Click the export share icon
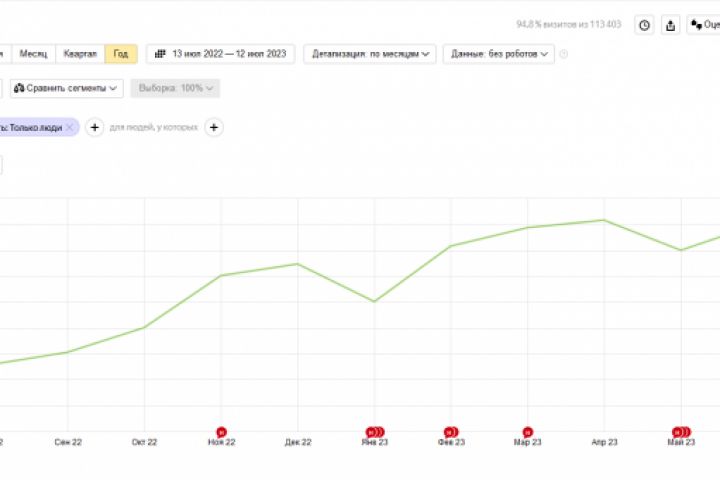The image size is (720, 480). click(670, 25)
